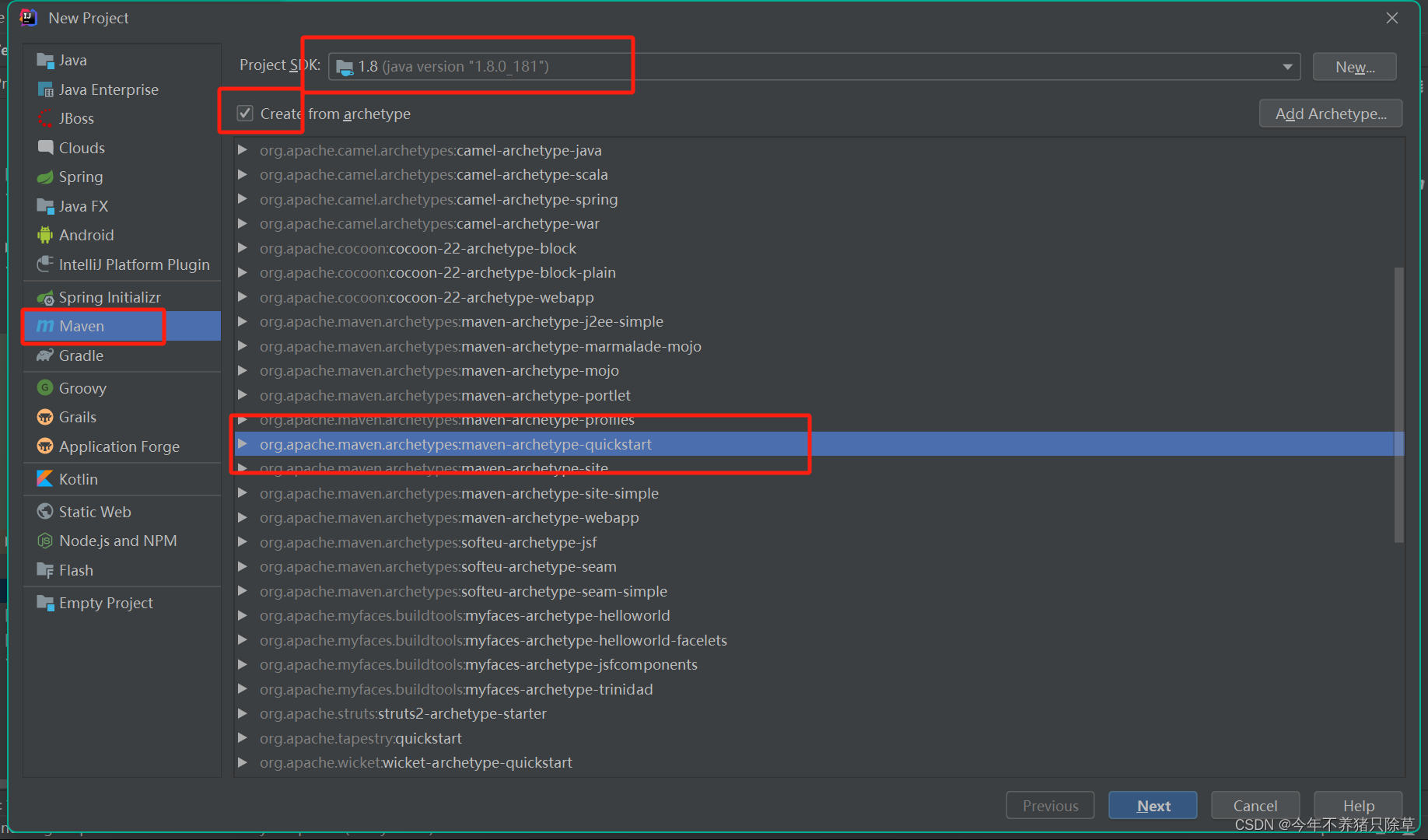Click the Java FX icon
The width and height of the screenshot is (1428, 840).
click(x=45, y=206)
